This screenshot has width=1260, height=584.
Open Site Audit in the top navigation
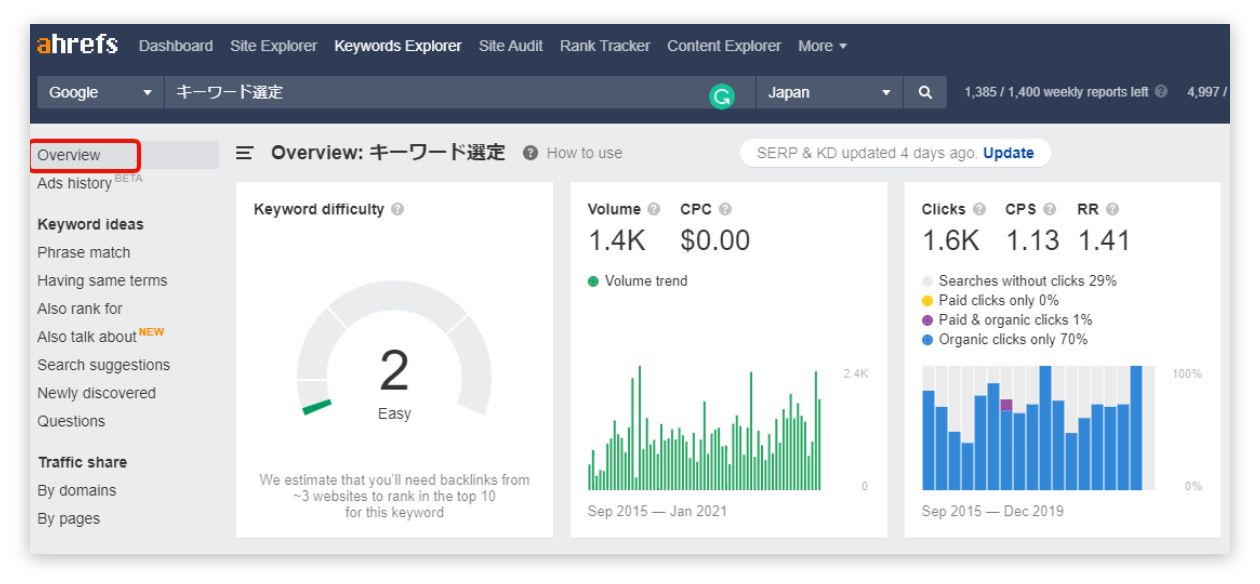tap(511, 46)
